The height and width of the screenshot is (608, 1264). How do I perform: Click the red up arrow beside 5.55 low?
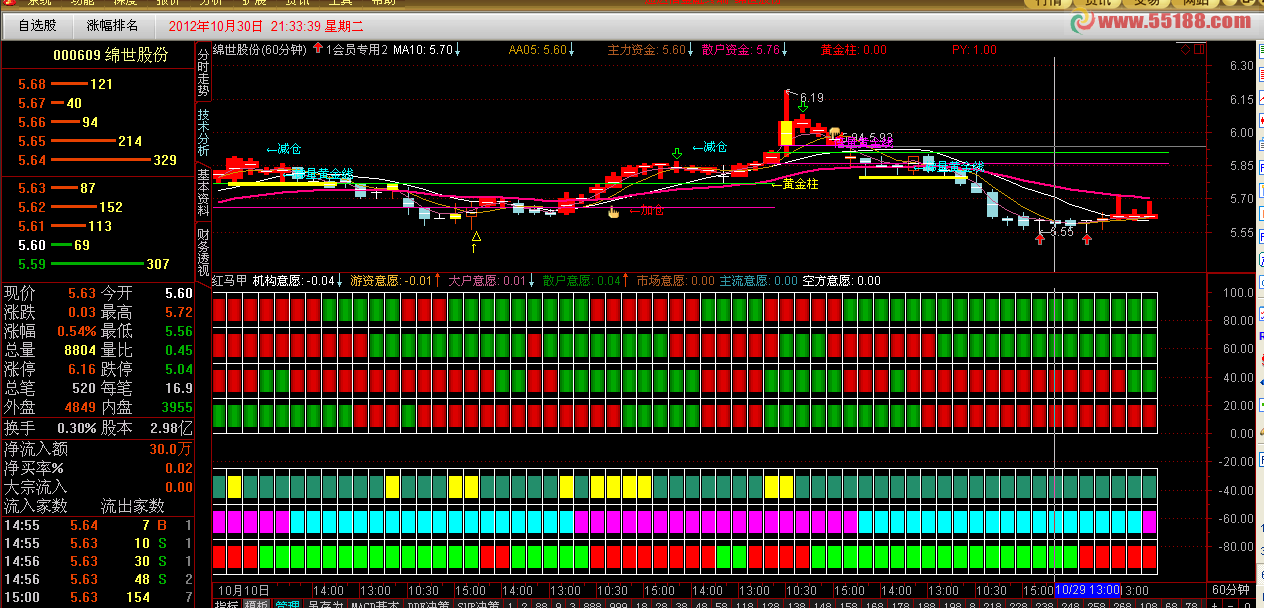click(x=1040, y=240)
